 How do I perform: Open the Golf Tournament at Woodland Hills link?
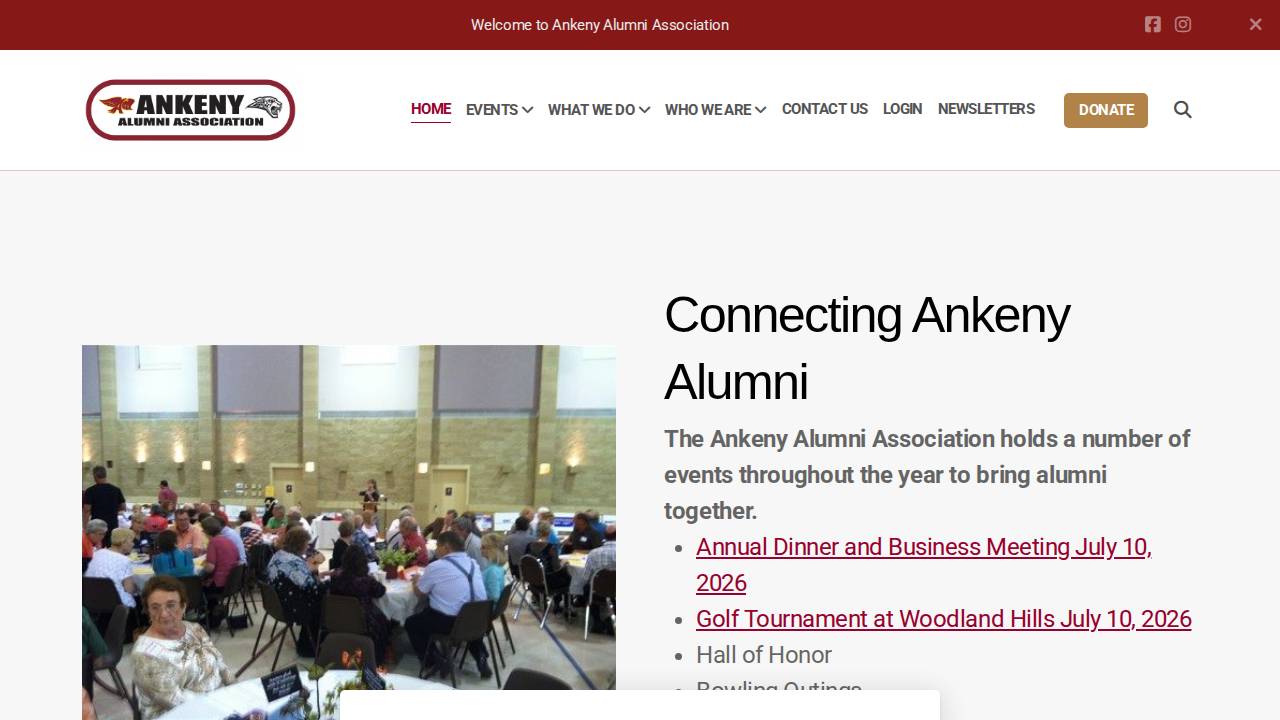943,619
